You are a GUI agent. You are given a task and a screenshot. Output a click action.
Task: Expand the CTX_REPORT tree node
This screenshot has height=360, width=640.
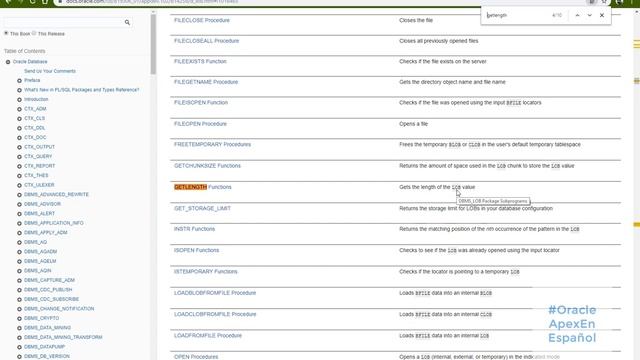19,166
